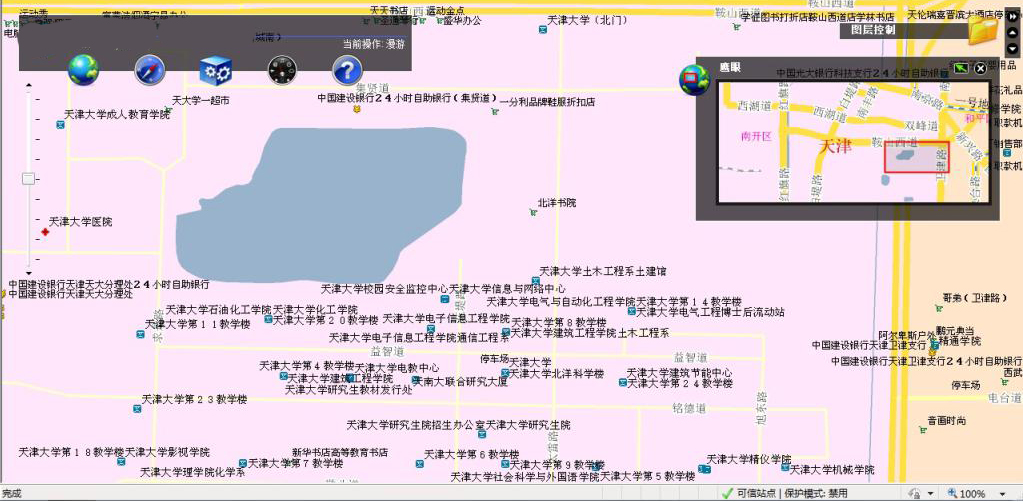The width and height of the screenshot is (1023, 502).
Task: Click the cart marker for 音画时尚
Action: tap(923, 430)
